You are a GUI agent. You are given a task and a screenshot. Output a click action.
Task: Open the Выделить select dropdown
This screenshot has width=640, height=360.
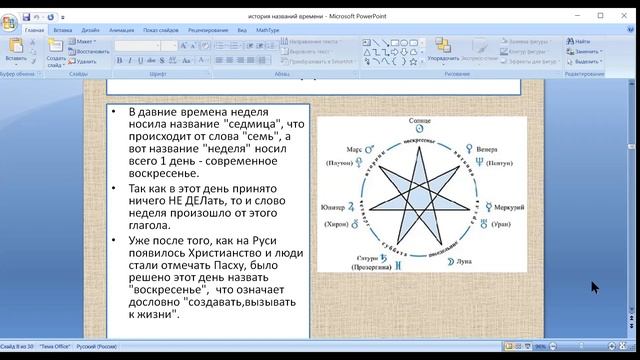pos(584,62)
